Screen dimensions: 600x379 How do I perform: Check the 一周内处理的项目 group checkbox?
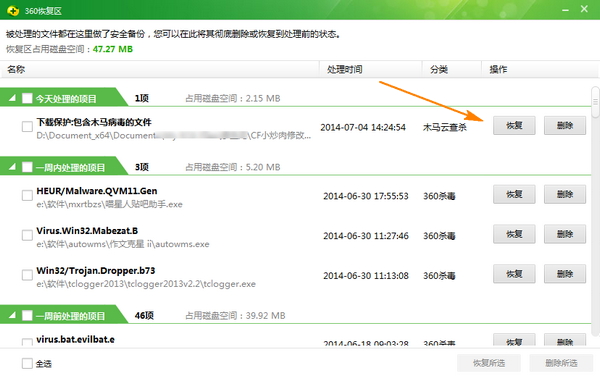pyautogui.click(x=27, y=167)
